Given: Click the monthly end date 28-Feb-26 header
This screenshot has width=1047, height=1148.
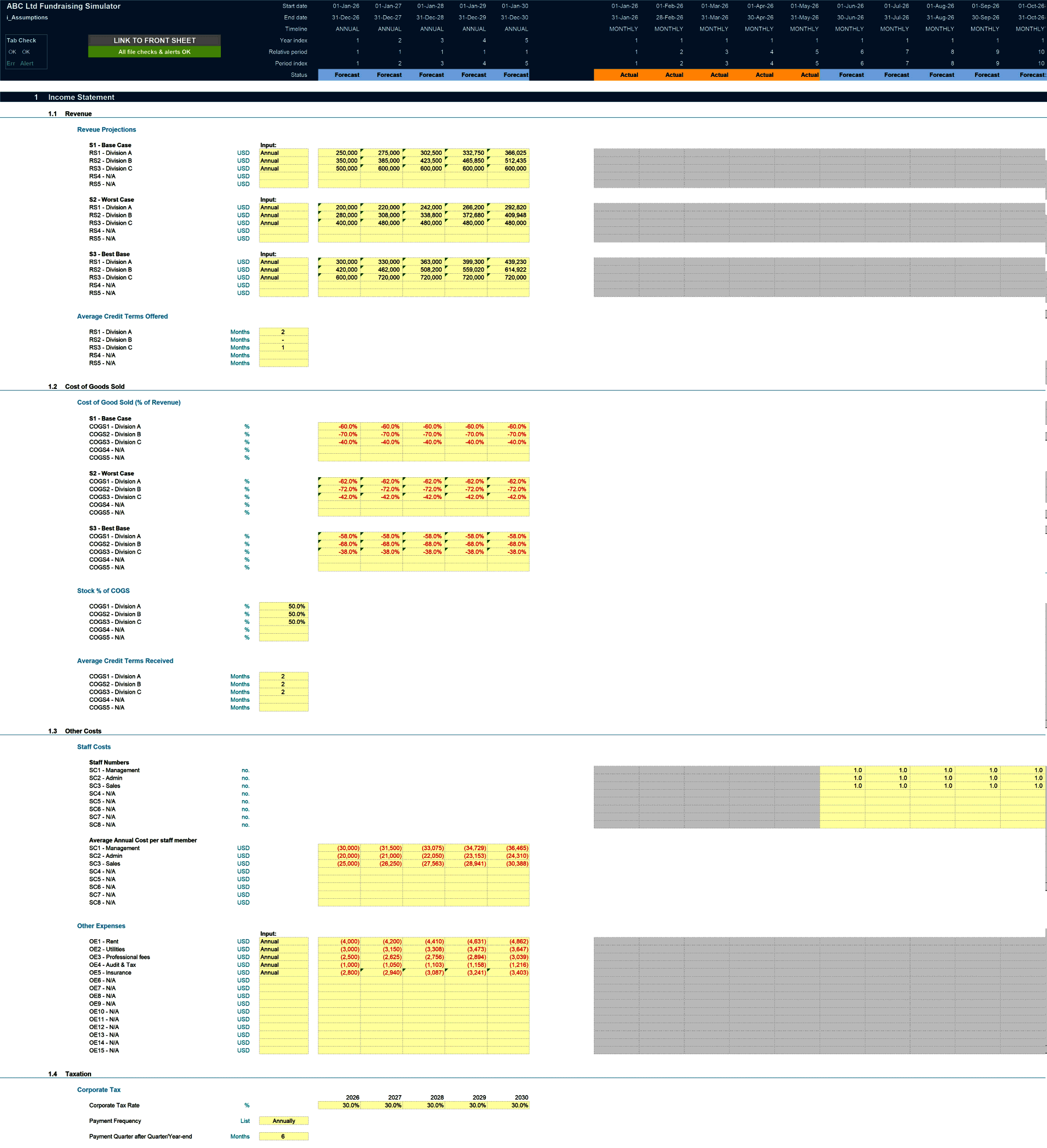Looking at the screenshot, I should [x=670, y=17].
